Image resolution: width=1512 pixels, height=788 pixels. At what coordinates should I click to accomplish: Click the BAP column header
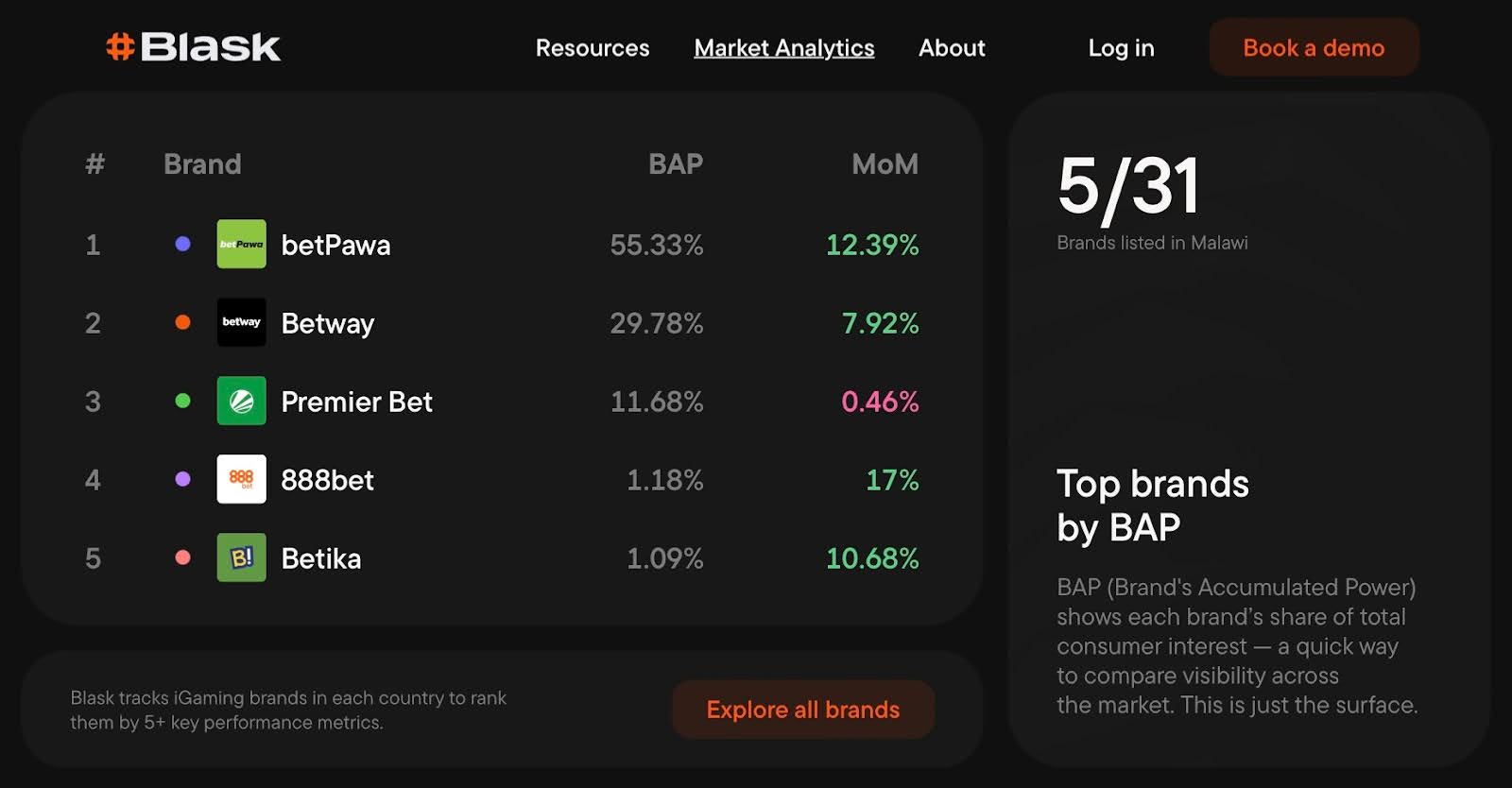point(675,164)
